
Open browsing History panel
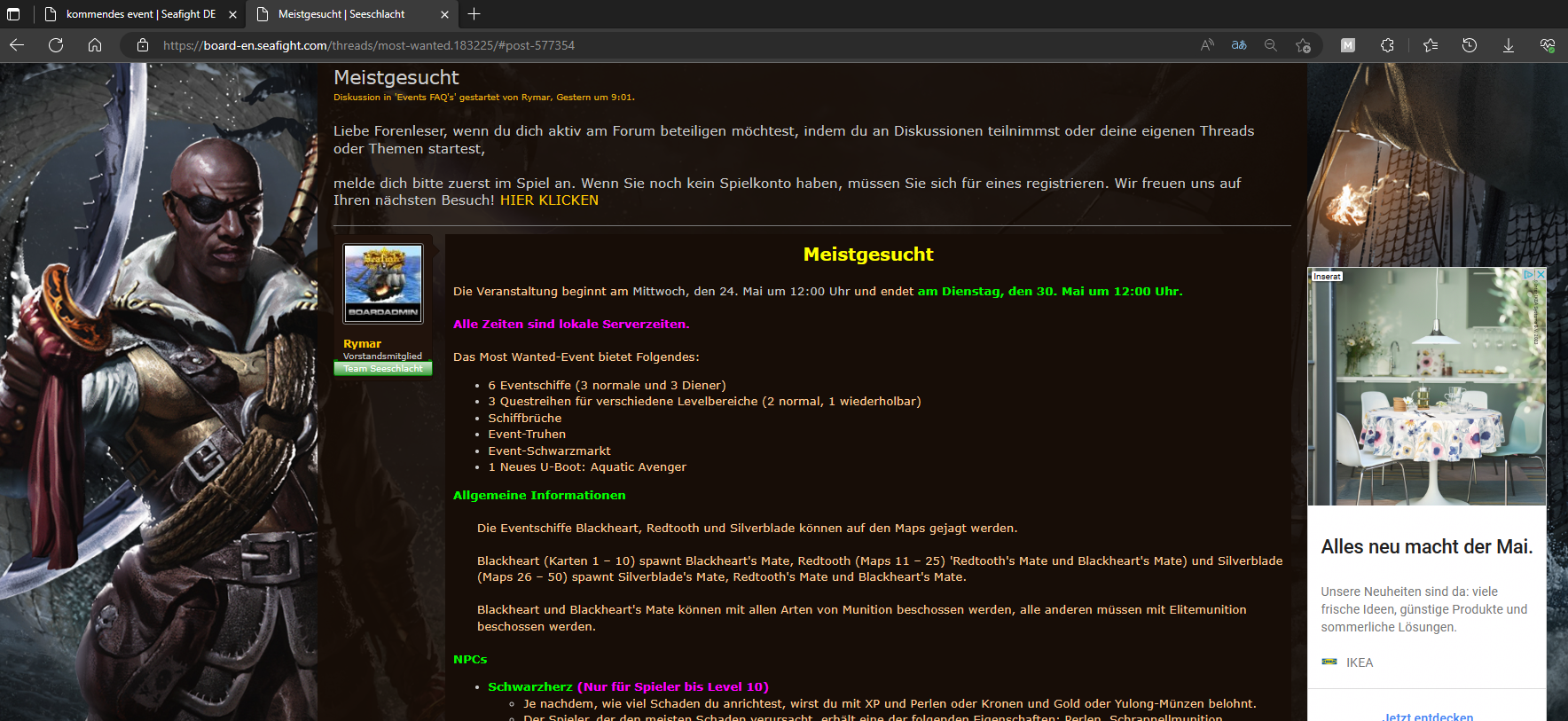1470,45
